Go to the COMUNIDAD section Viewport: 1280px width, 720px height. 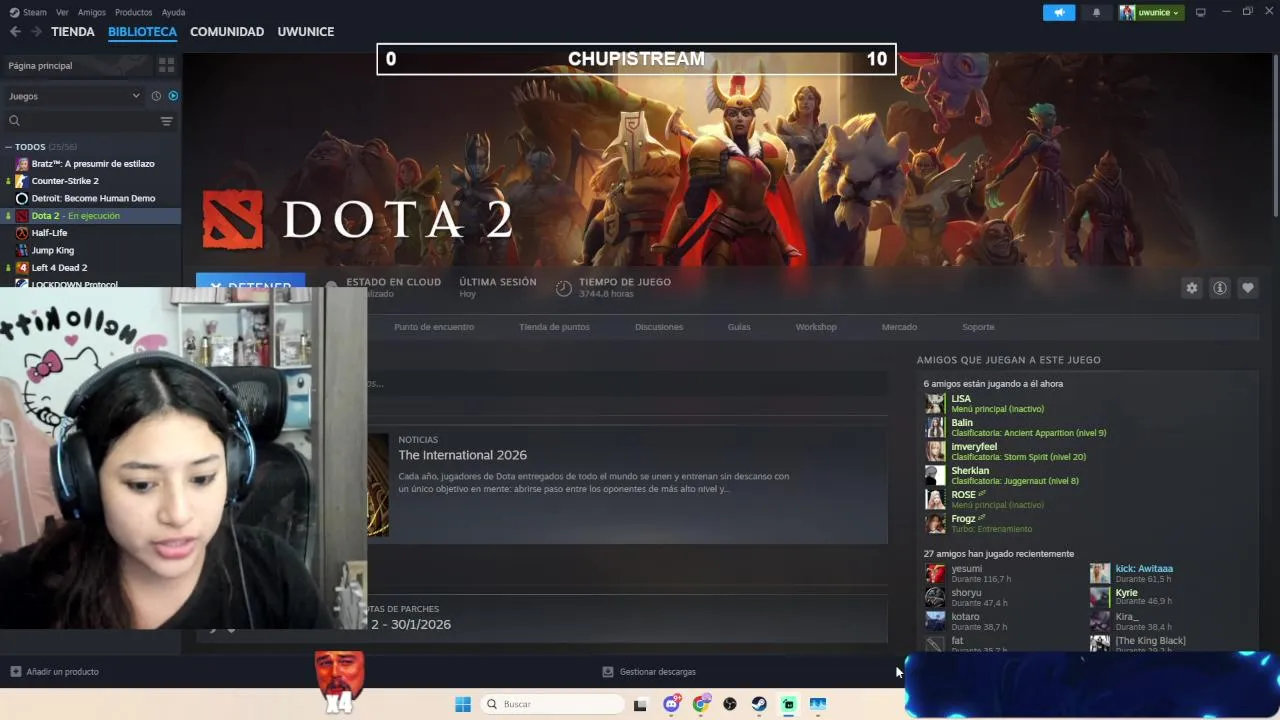[227, 32]
